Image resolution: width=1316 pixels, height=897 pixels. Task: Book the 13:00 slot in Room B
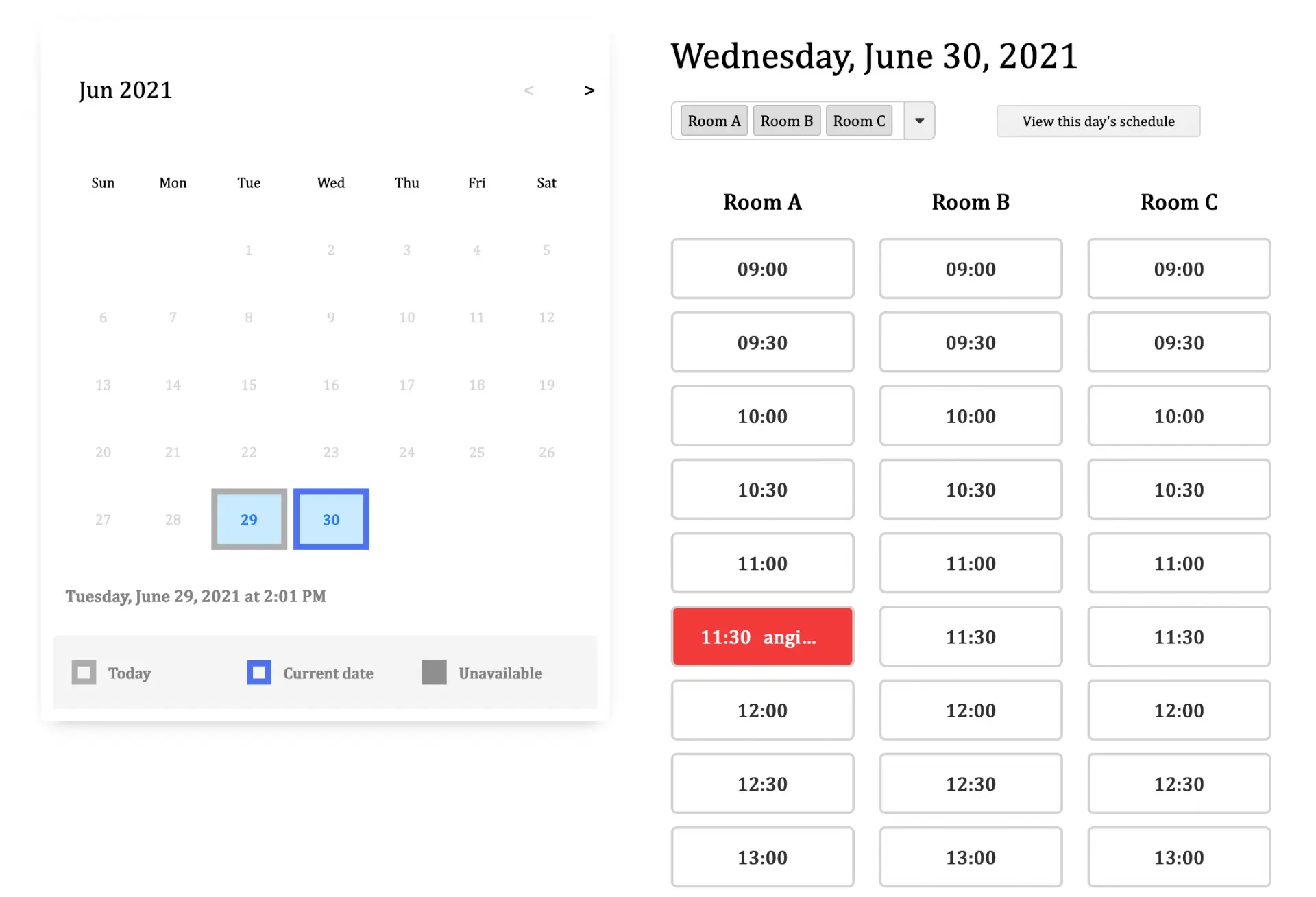(971, 857)
